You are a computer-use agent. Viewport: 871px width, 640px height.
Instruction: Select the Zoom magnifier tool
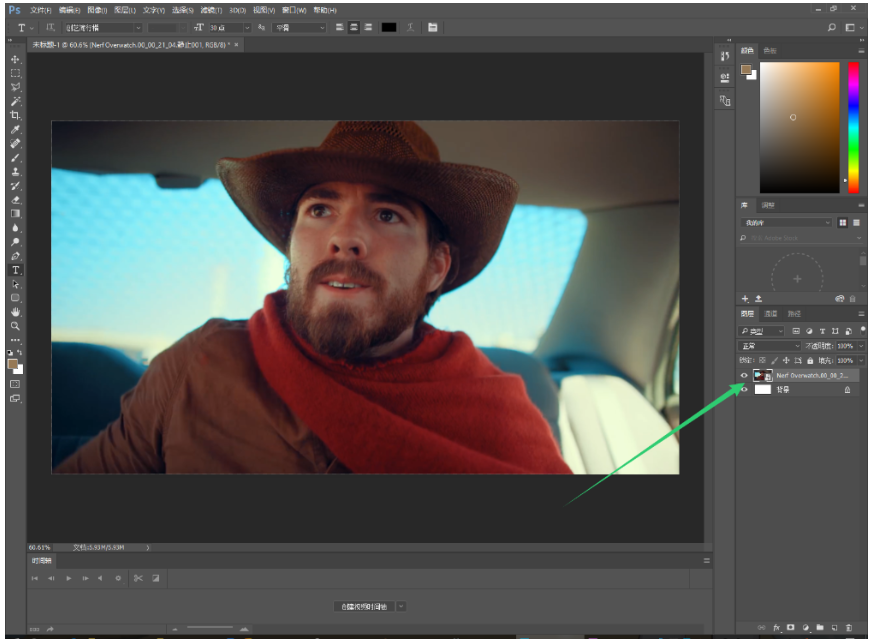point(15,326)
